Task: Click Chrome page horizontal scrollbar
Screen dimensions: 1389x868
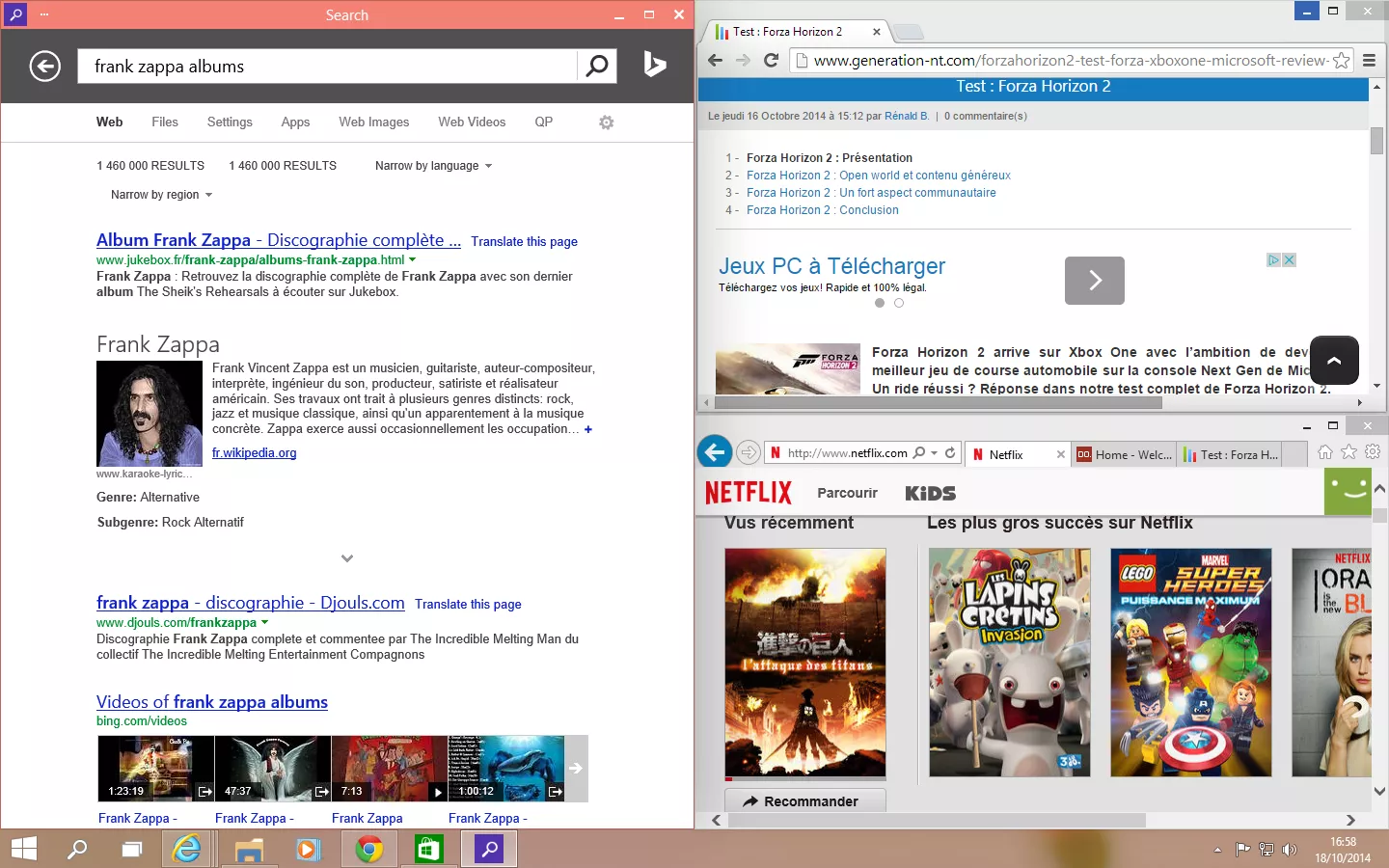Action: [938, 402]
